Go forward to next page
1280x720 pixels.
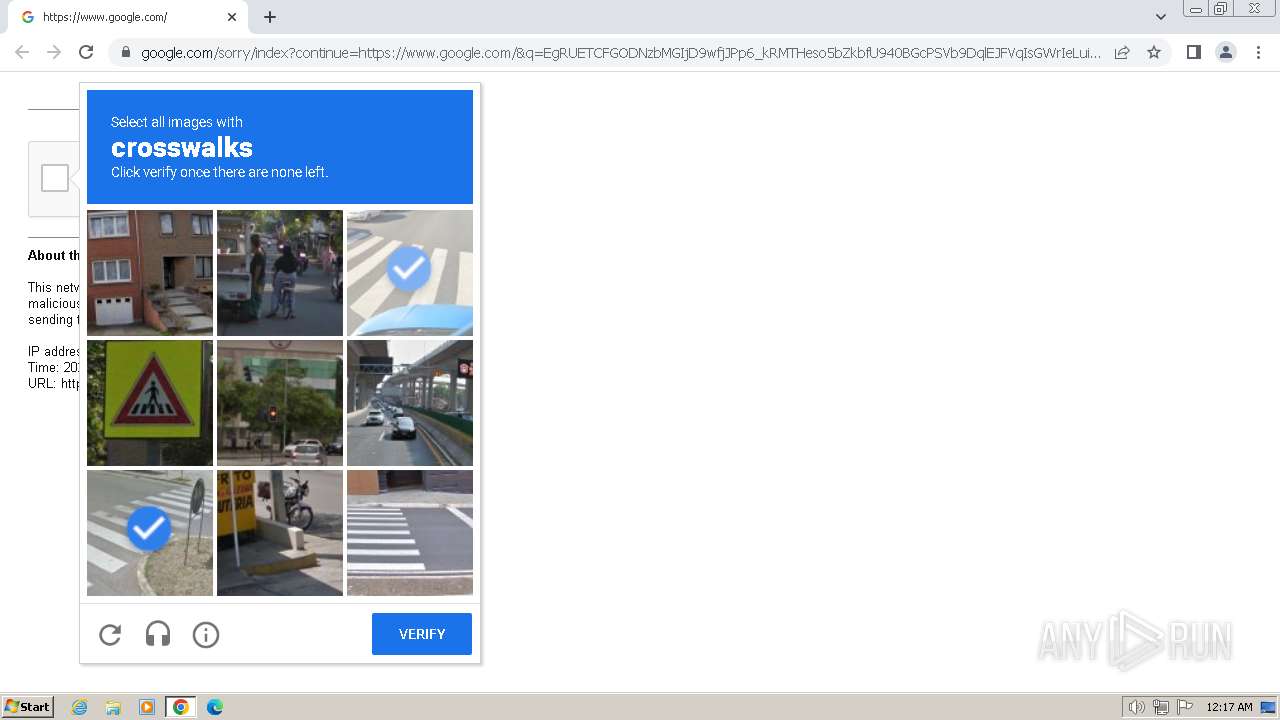54,52
